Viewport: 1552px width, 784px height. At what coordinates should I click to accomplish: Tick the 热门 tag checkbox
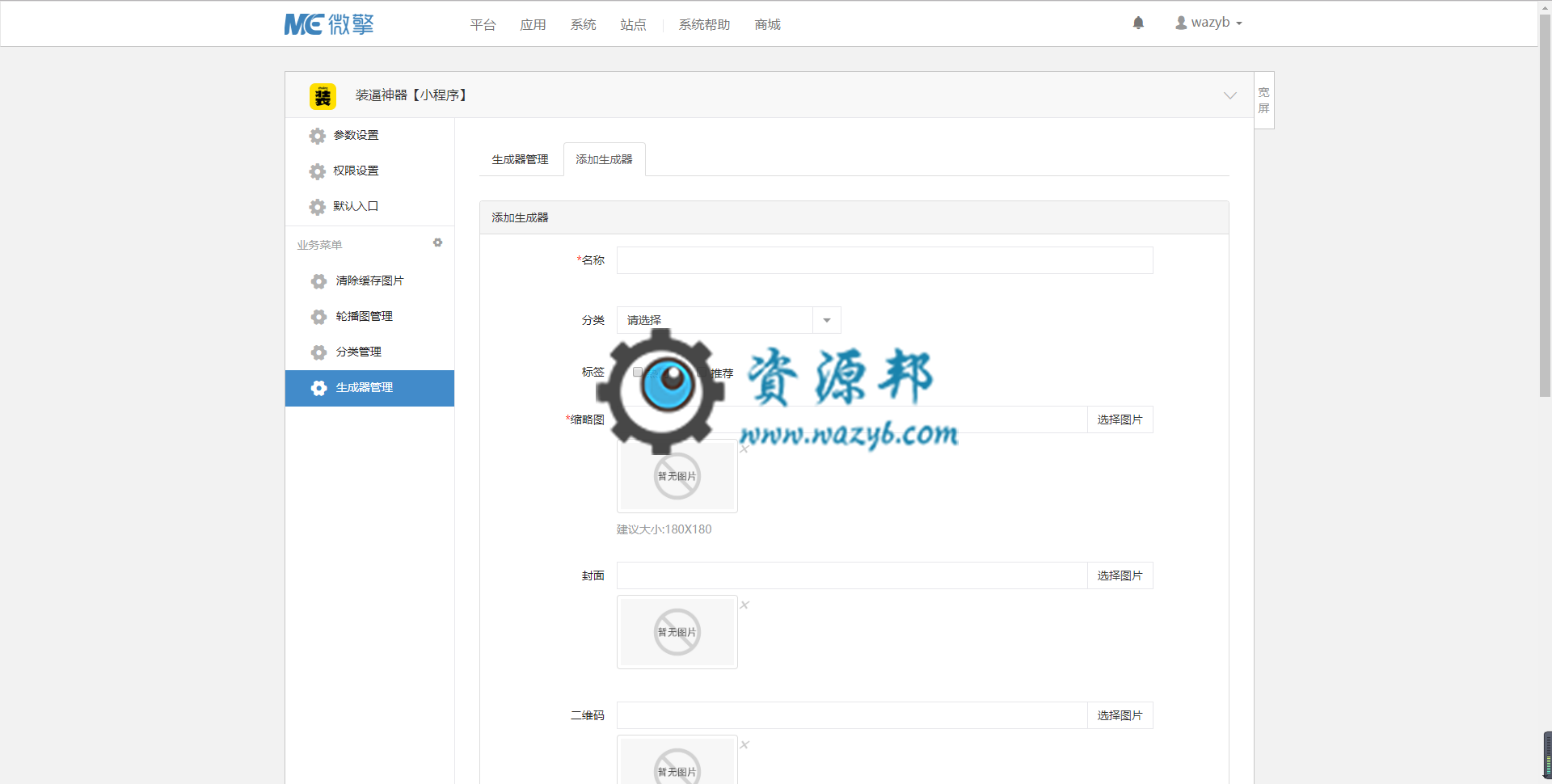638,373
